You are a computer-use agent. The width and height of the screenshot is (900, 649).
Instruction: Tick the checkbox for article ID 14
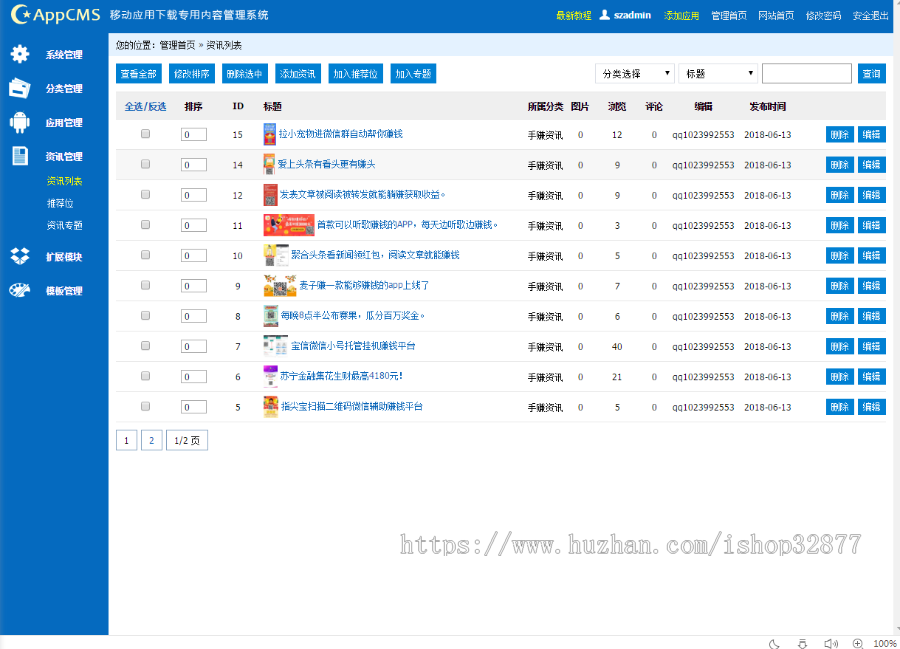pyautogui.click(x=145, y=164)
